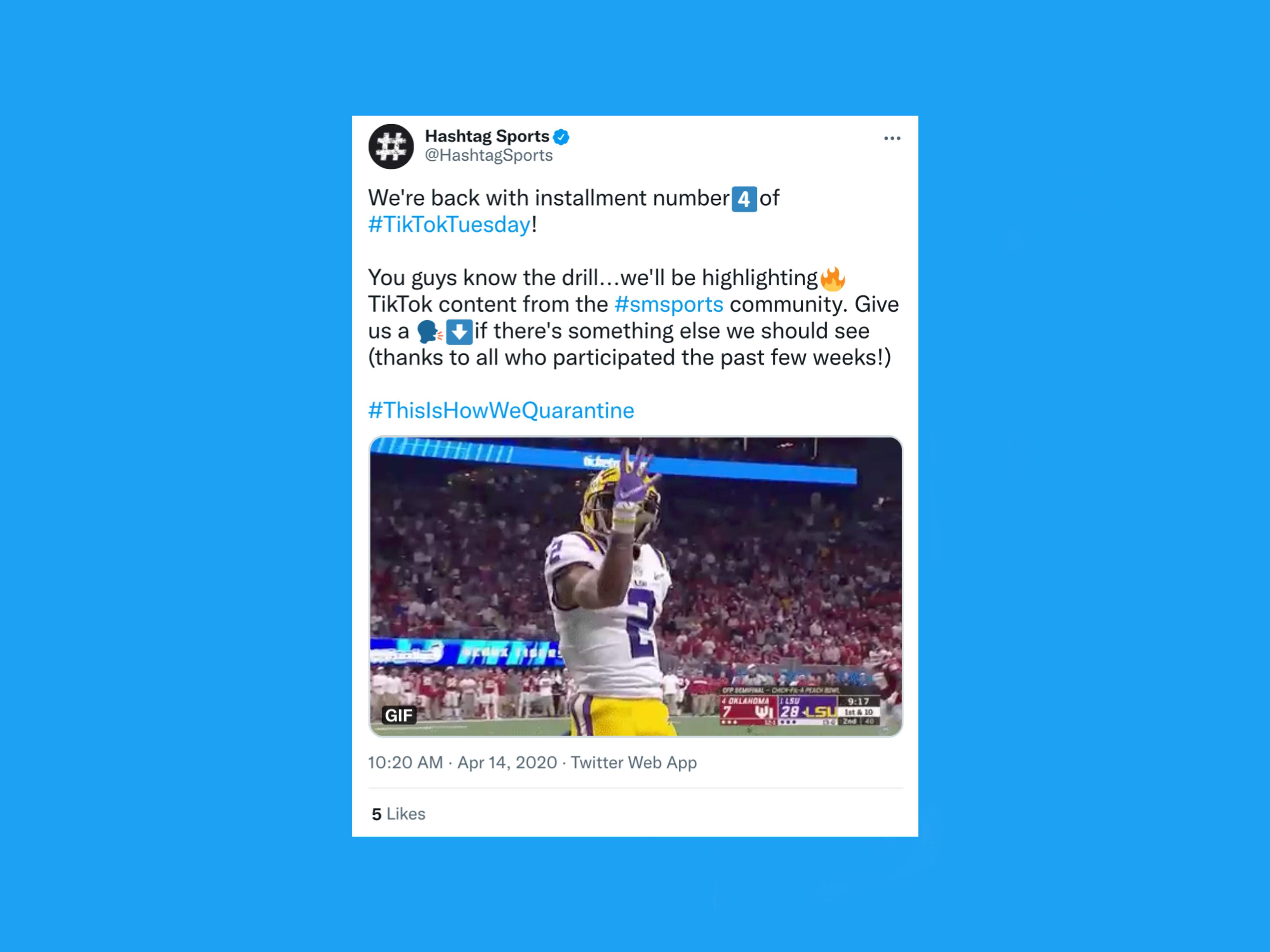Click the blue verified badge
The width and height of the screenshot is (1270, 952).
561,137
